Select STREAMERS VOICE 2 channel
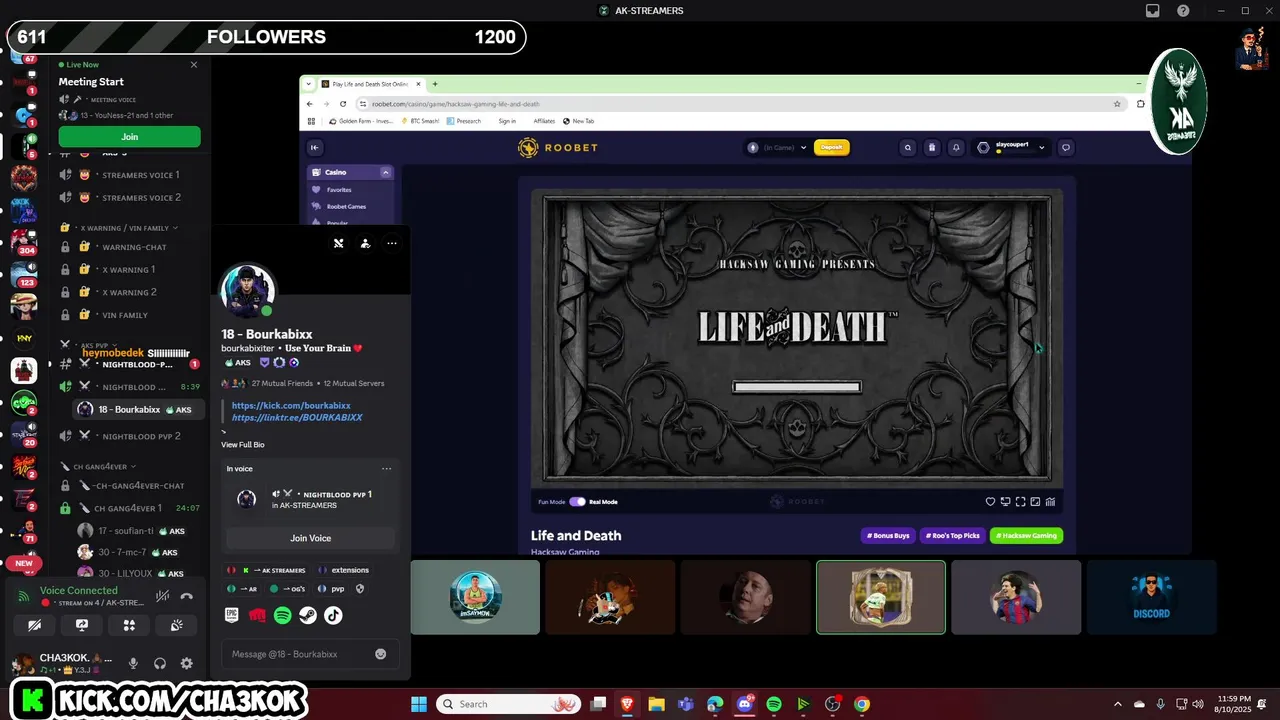This screenshot has width=1280, height=720. click(x=128, y=198)
